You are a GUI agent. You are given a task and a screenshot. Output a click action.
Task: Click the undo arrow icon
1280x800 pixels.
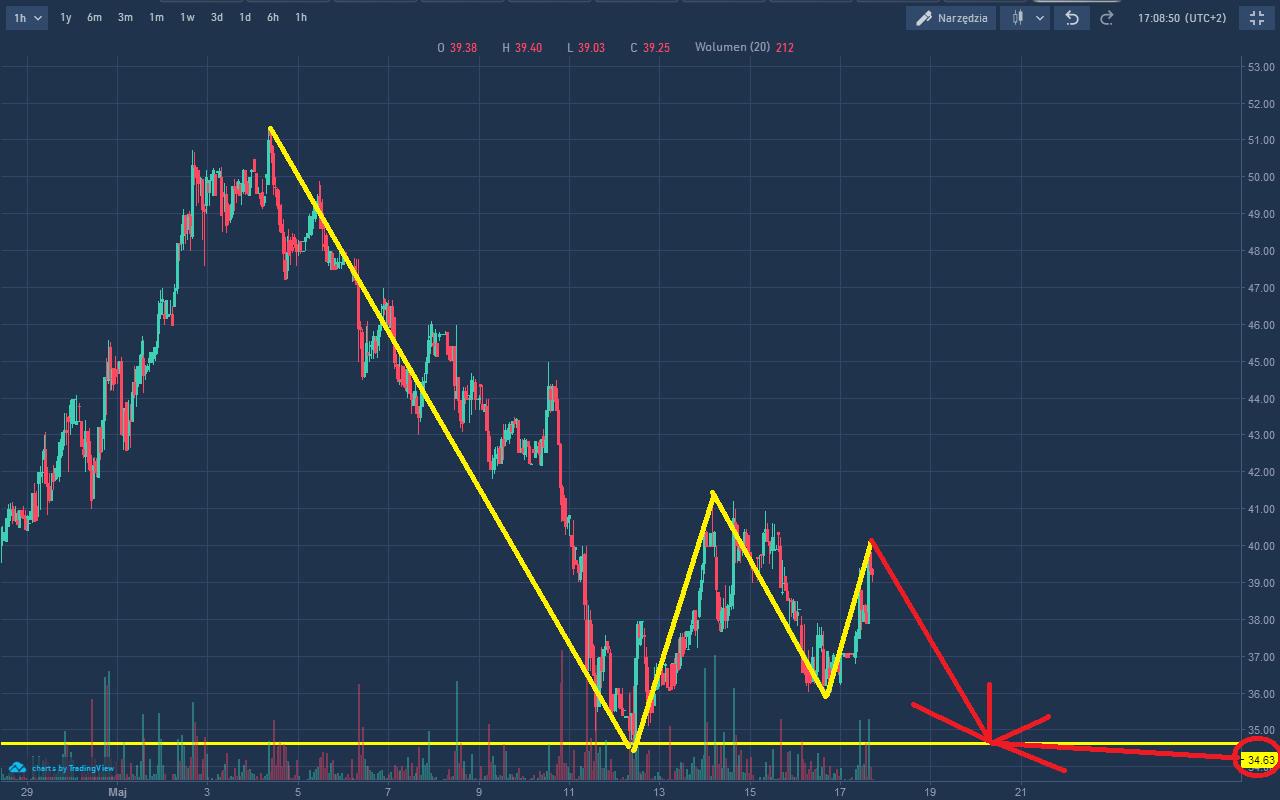(x=1072, y=17)
